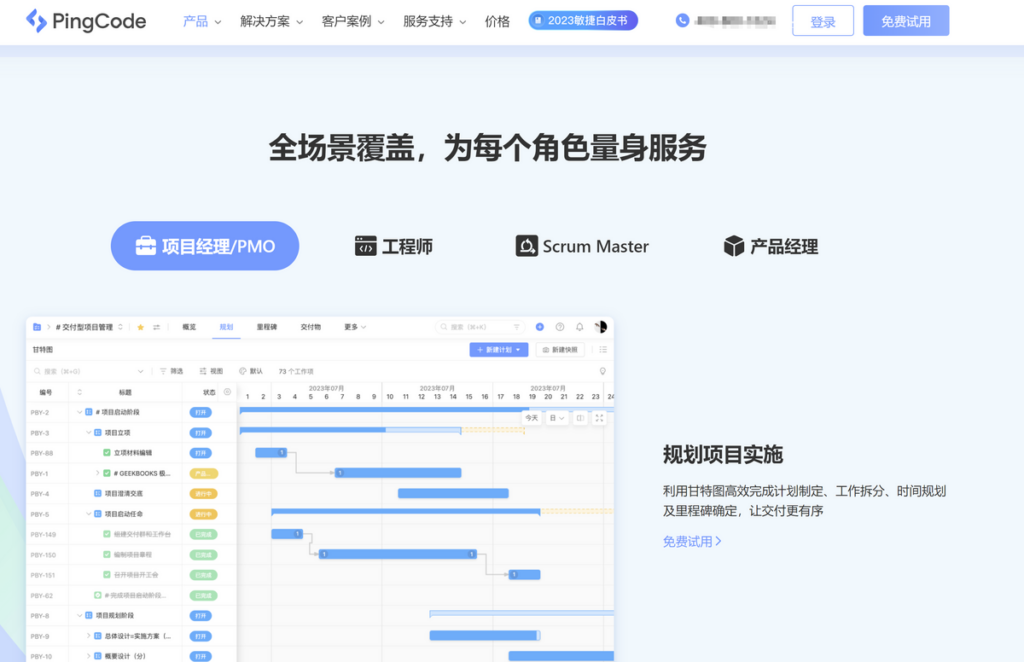Click the list view icon beside 新建快照
This screenshot has width=1024, height=662.
(x=601, y=349)
